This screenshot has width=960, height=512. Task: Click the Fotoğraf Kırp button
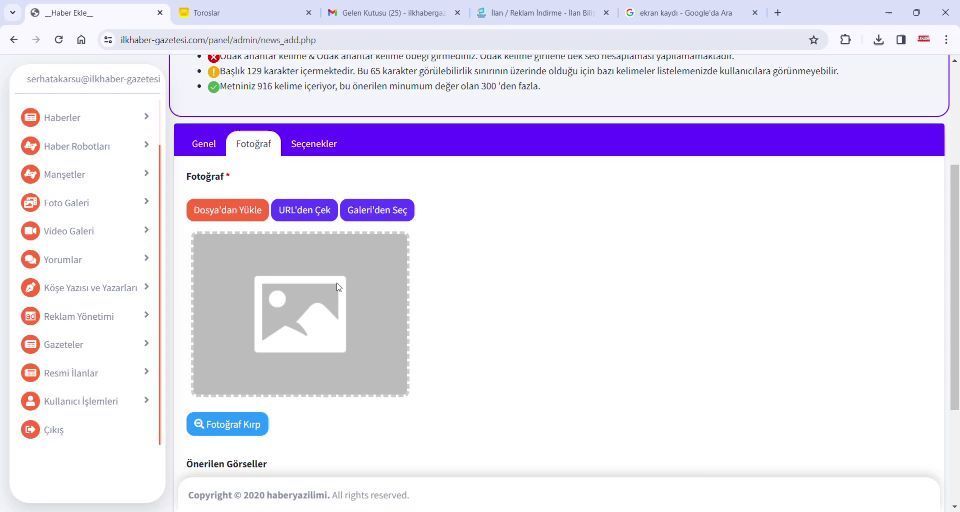[227, 424]
